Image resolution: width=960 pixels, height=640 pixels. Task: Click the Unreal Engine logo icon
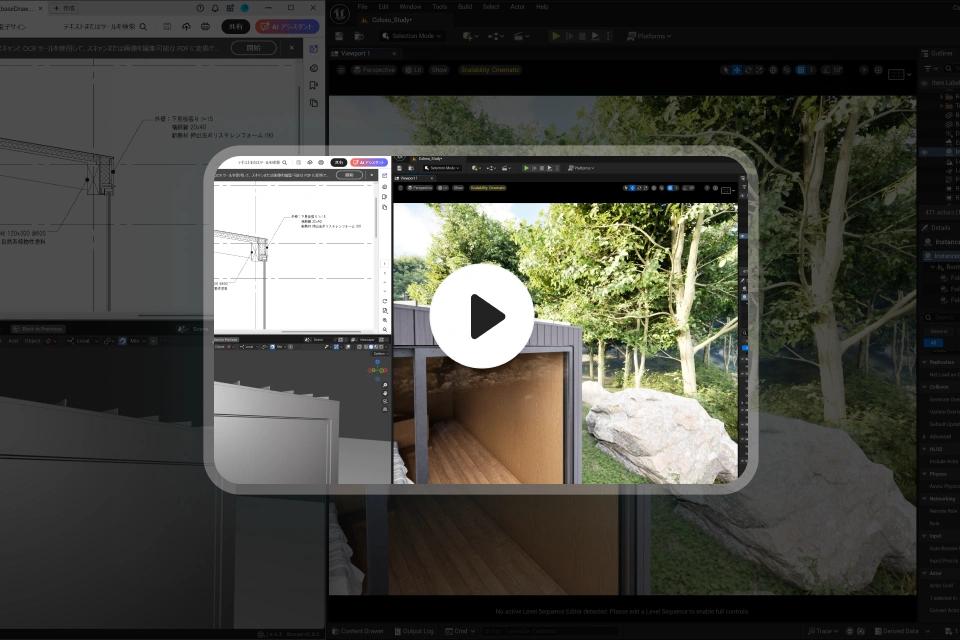[340, 13]
